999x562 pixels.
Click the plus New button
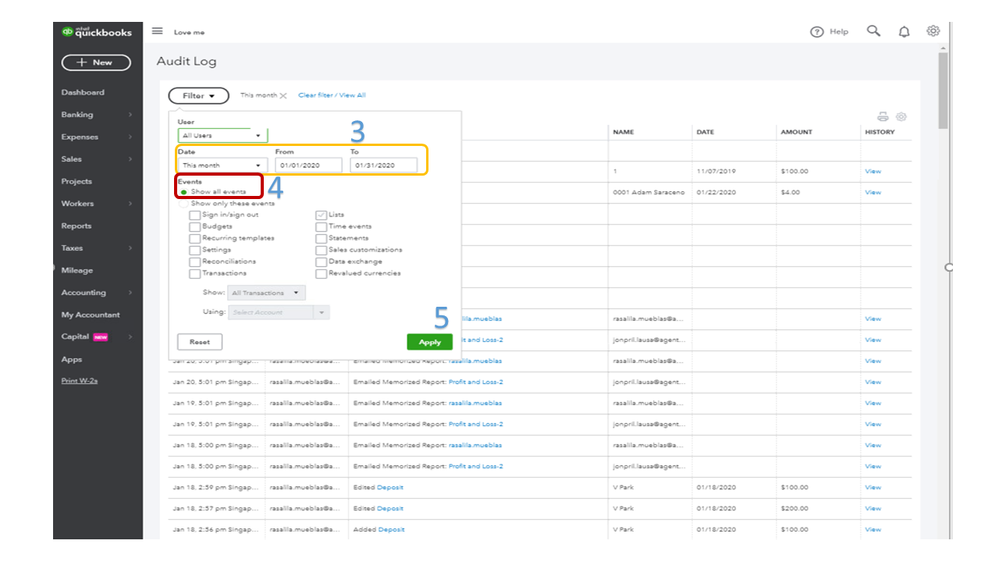pyautogui.click(x=96, y=62)
